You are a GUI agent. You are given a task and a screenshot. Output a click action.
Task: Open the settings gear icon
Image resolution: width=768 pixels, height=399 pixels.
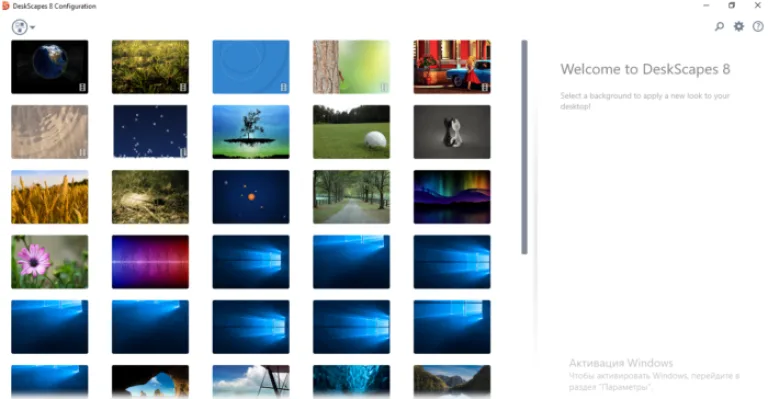[739, 26]
